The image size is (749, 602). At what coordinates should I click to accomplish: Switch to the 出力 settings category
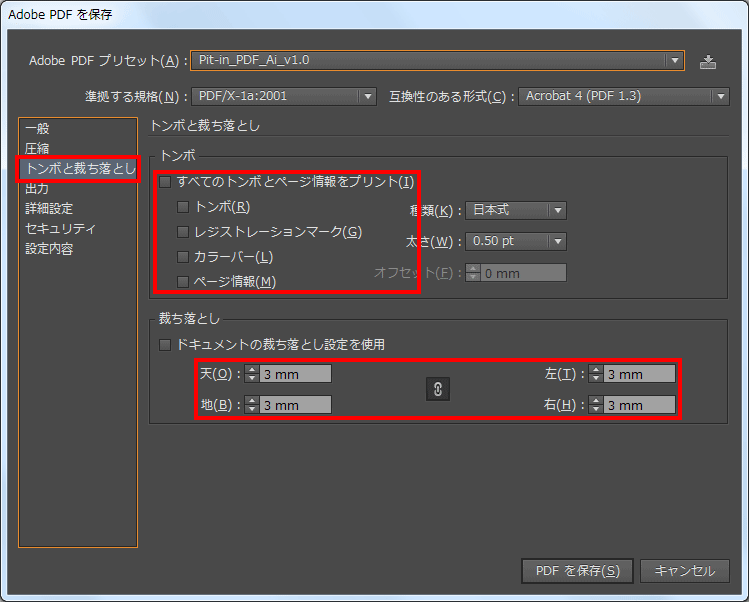click(37, 188)
